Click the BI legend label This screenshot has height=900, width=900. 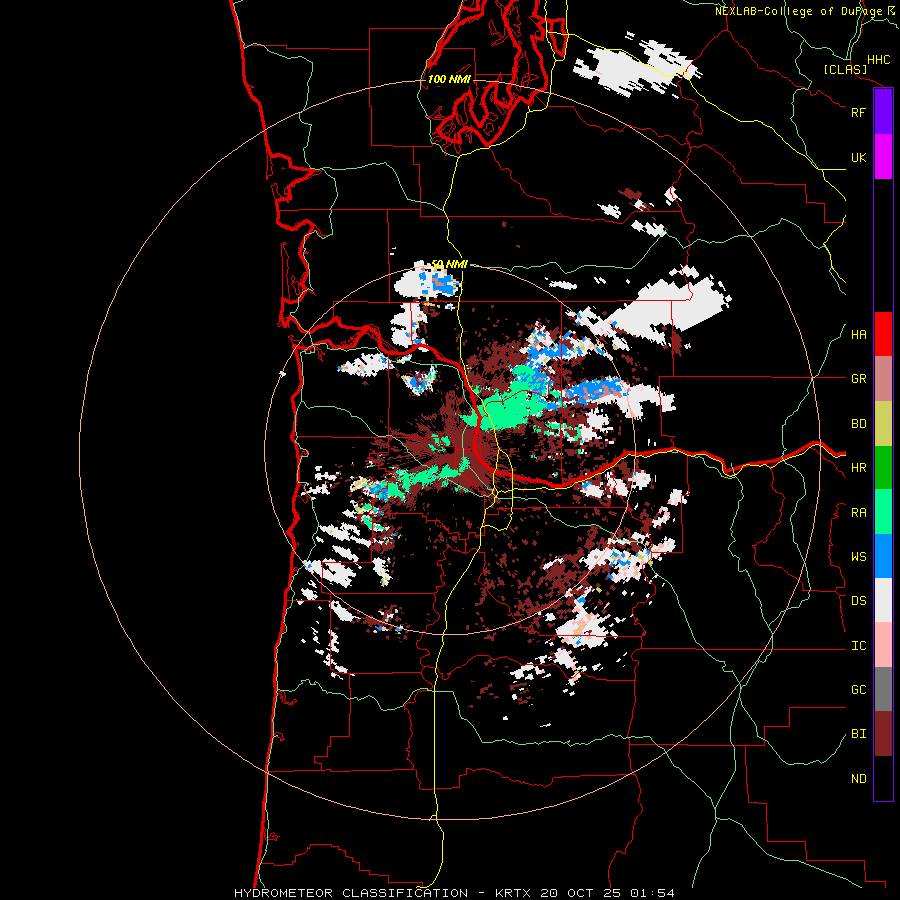(858, 734)
